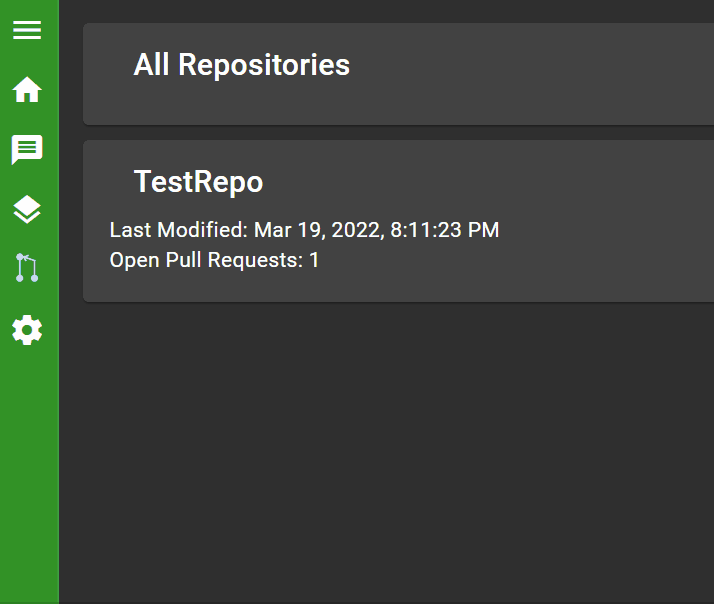Open settings with the gear icon
The image size is (714, 604).
coord(27,330)
